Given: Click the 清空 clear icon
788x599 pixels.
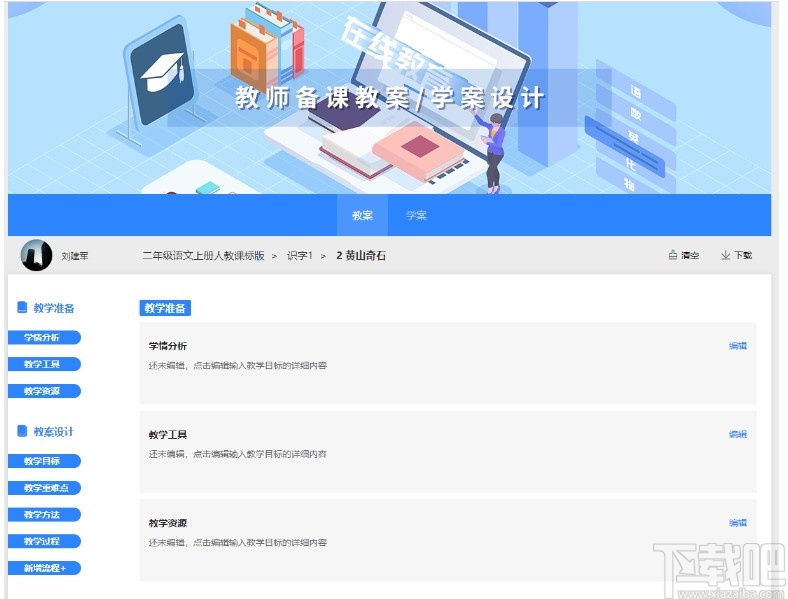Looking at the screenshot, I should (x=673, y=255).
